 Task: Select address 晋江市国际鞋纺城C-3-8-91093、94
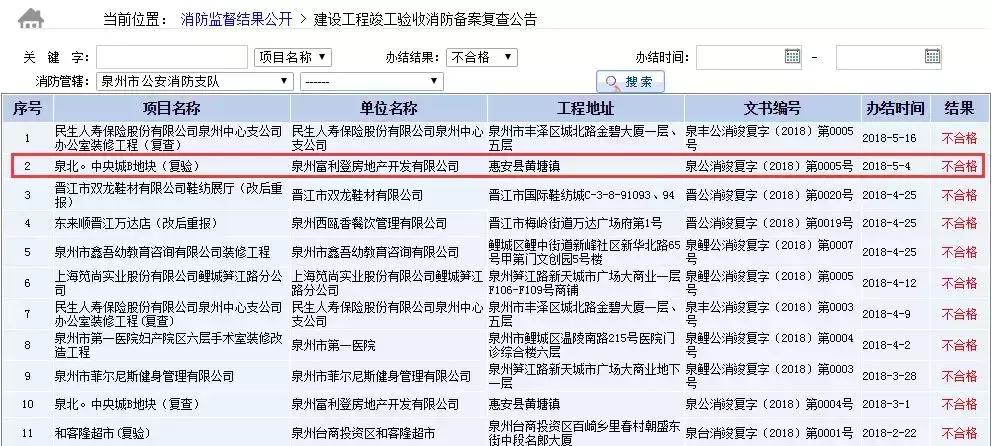pos(581,195)
